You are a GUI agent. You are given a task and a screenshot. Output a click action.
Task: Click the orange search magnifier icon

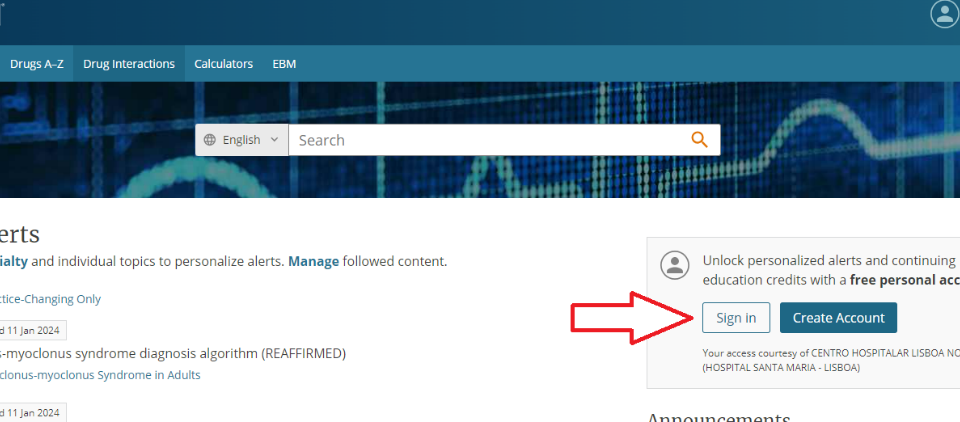click(699, 140)
